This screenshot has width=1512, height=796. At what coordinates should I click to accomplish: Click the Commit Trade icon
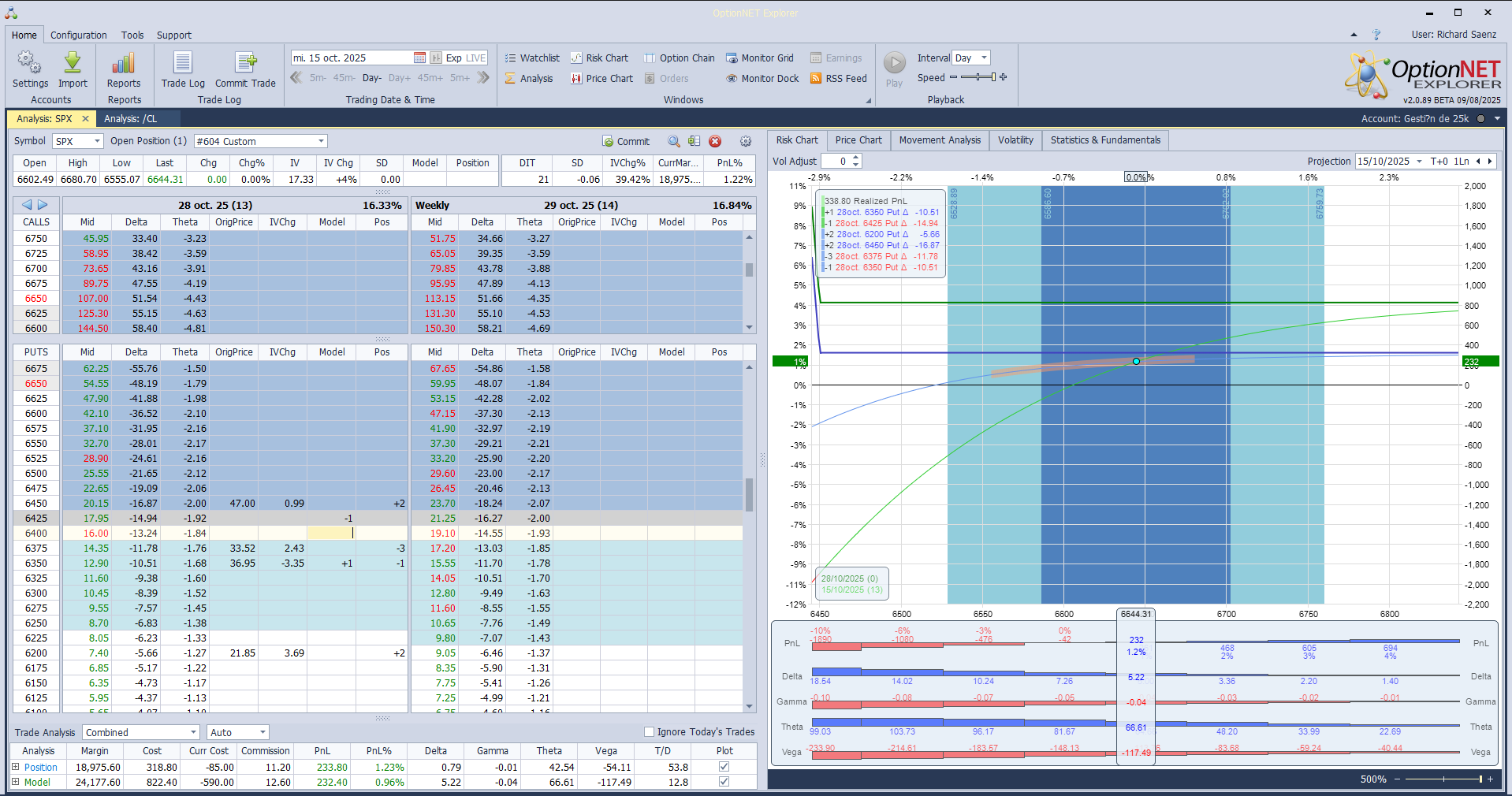point(245,63)
